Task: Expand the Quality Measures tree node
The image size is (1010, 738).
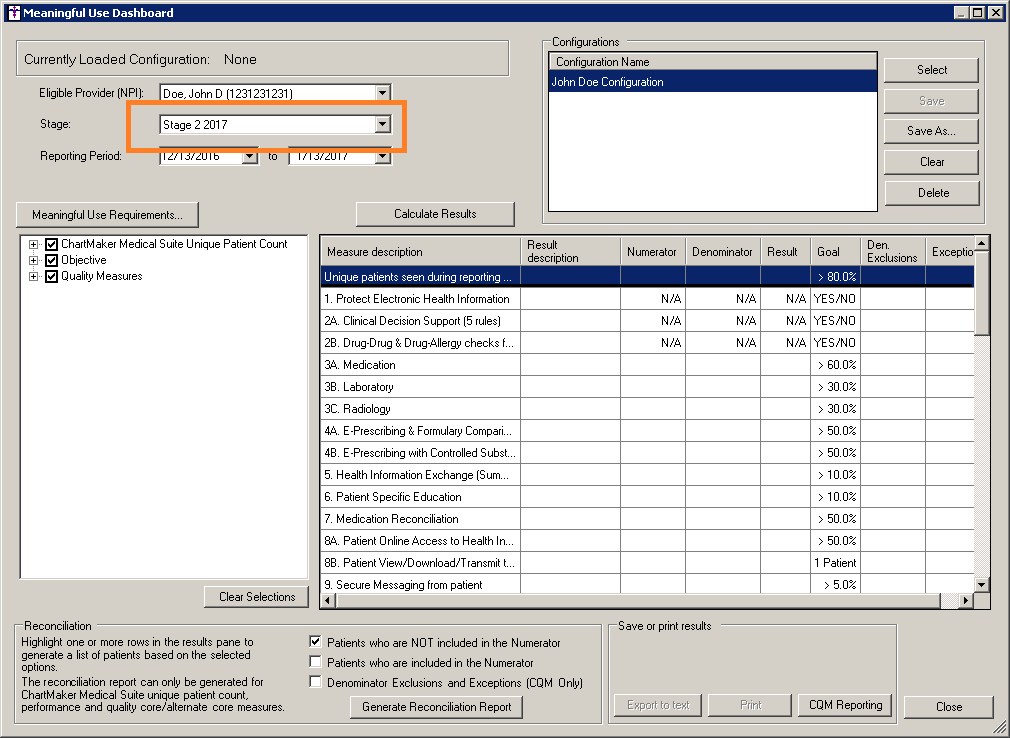Action: tap(33, 277)
